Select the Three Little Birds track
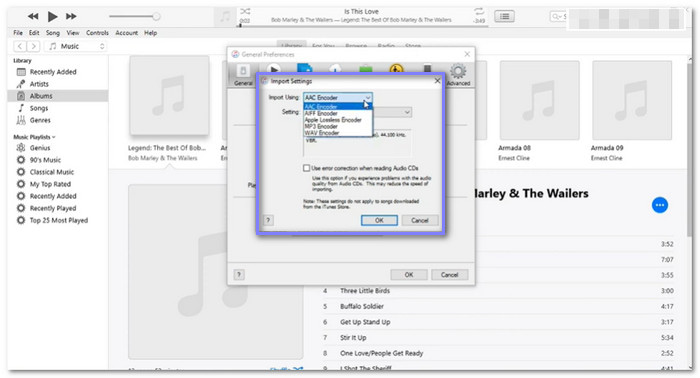Image resolution: width=700 pixels, height=378 pixels. coord(498,291)
